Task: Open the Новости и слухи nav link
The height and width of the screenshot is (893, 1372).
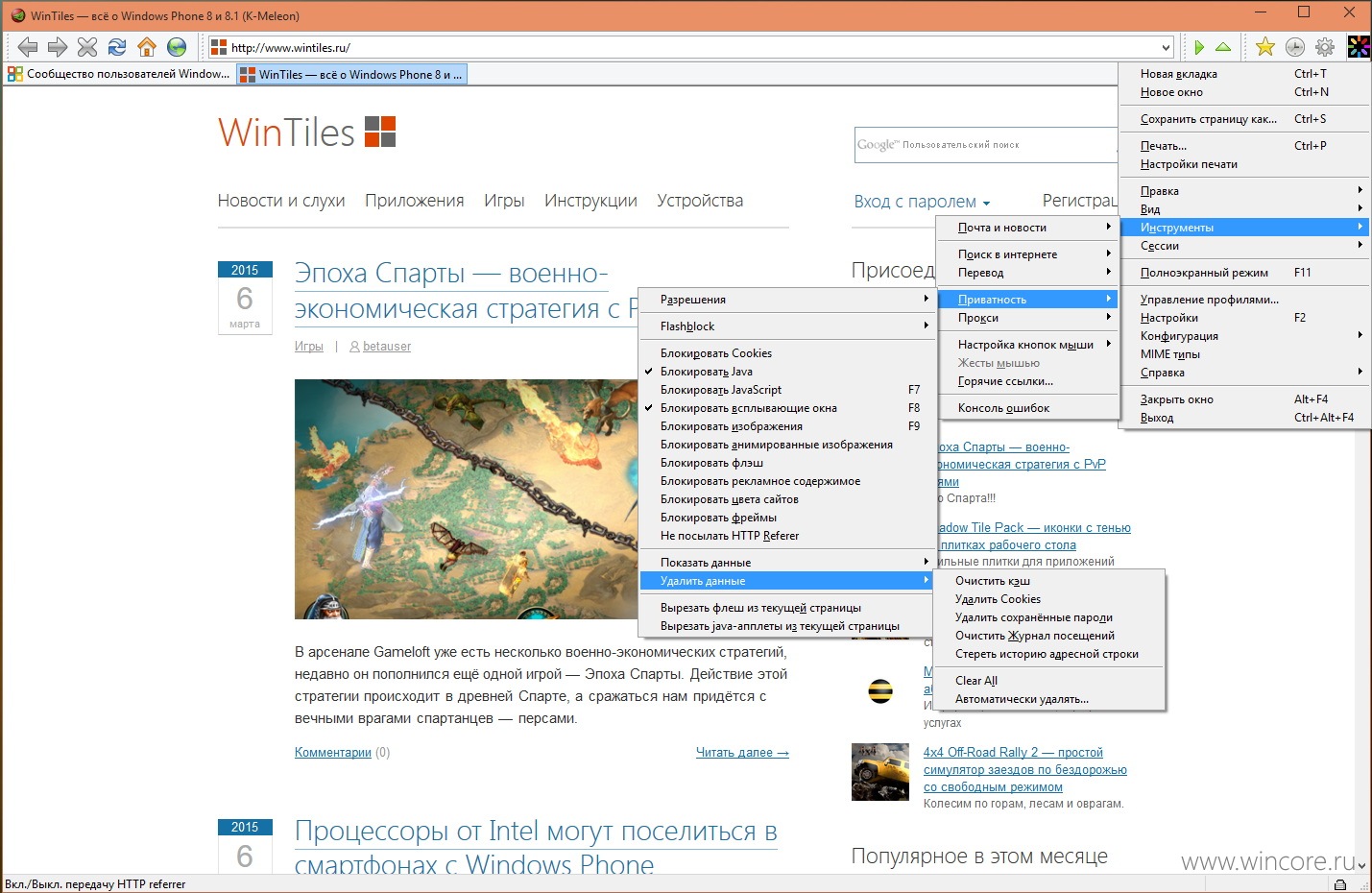Action: click(x=281, y=201)
